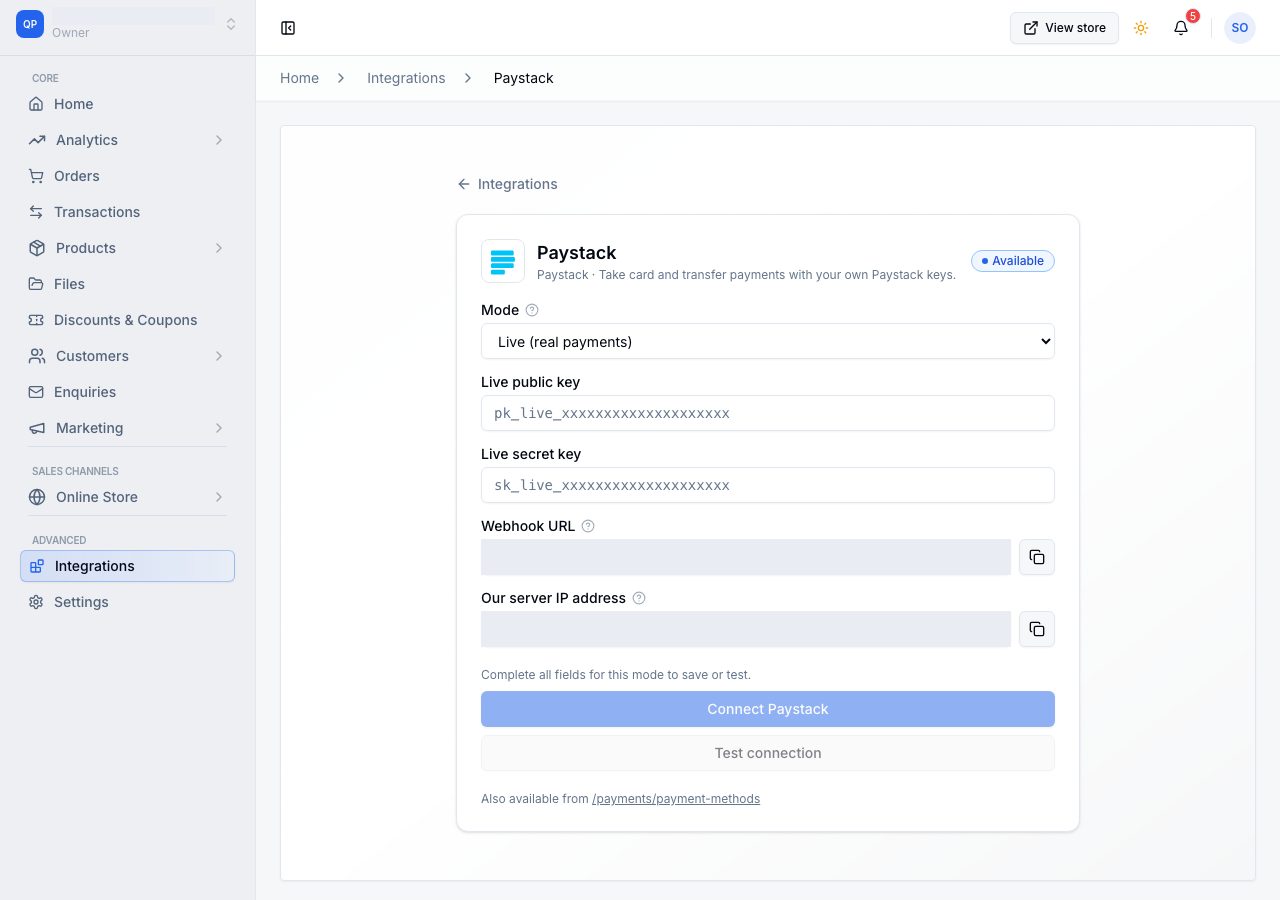Open Enquiries in the sidebar

pos(127,392)
